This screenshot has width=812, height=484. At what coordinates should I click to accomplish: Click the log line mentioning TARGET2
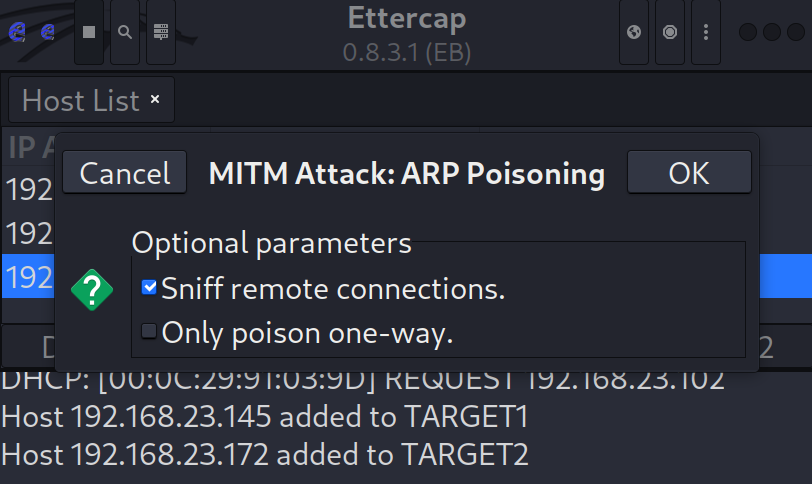click(x=265, y=454)
